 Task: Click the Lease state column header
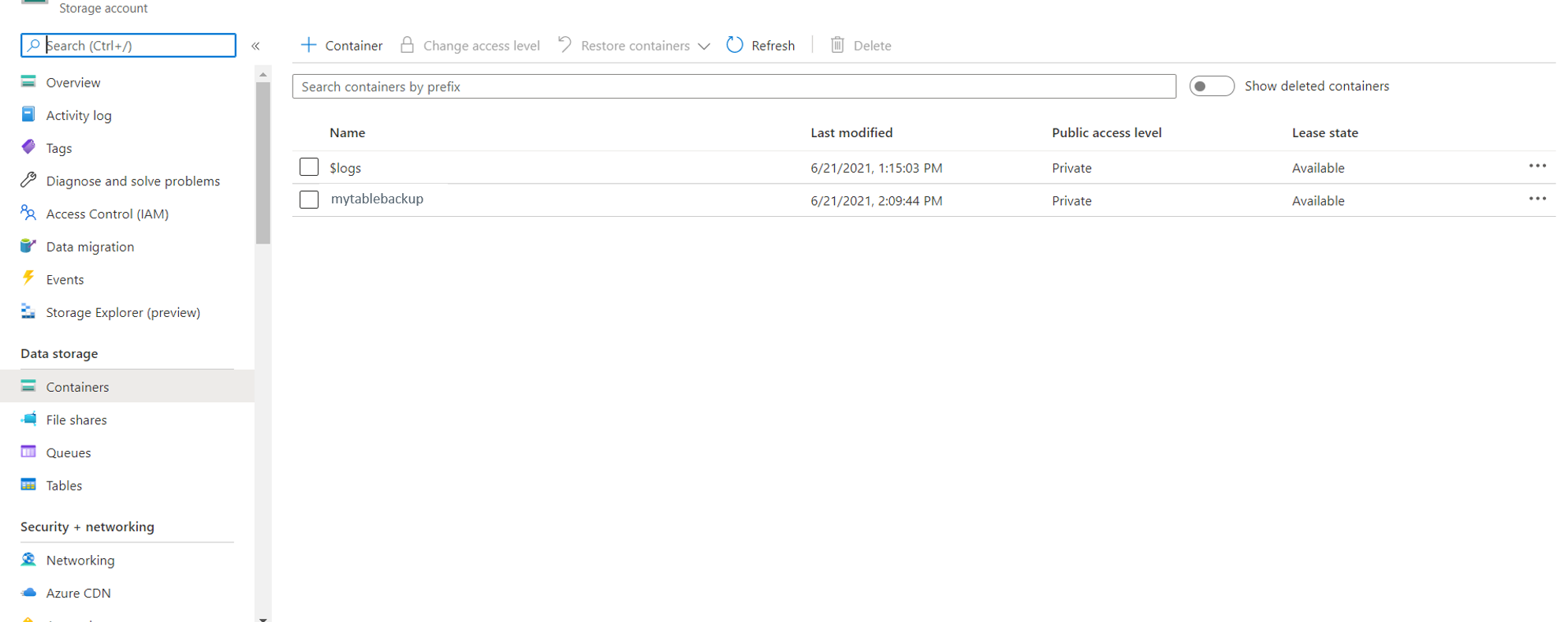[1324, 132]
